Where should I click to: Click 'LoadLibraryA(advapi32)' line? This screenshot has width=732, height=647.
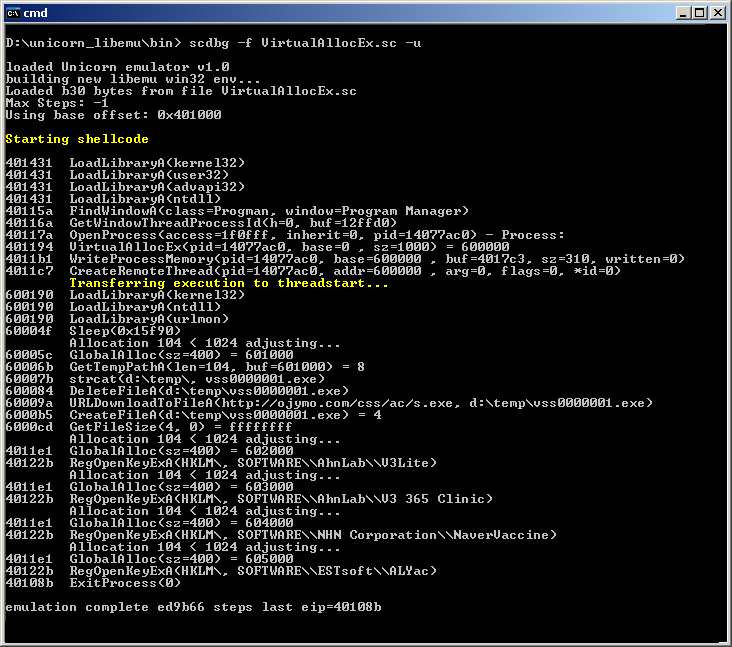tap(125, 187)
